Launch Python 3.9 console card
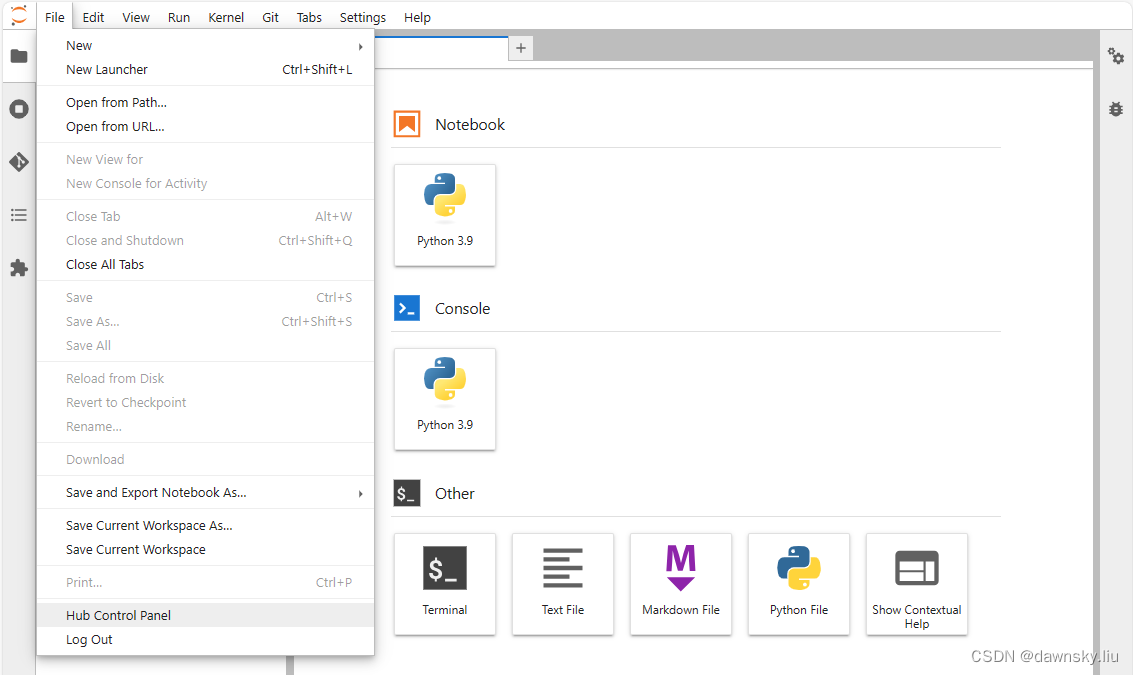This screenshot has width=1133, height=675. [x=445, y=400]
